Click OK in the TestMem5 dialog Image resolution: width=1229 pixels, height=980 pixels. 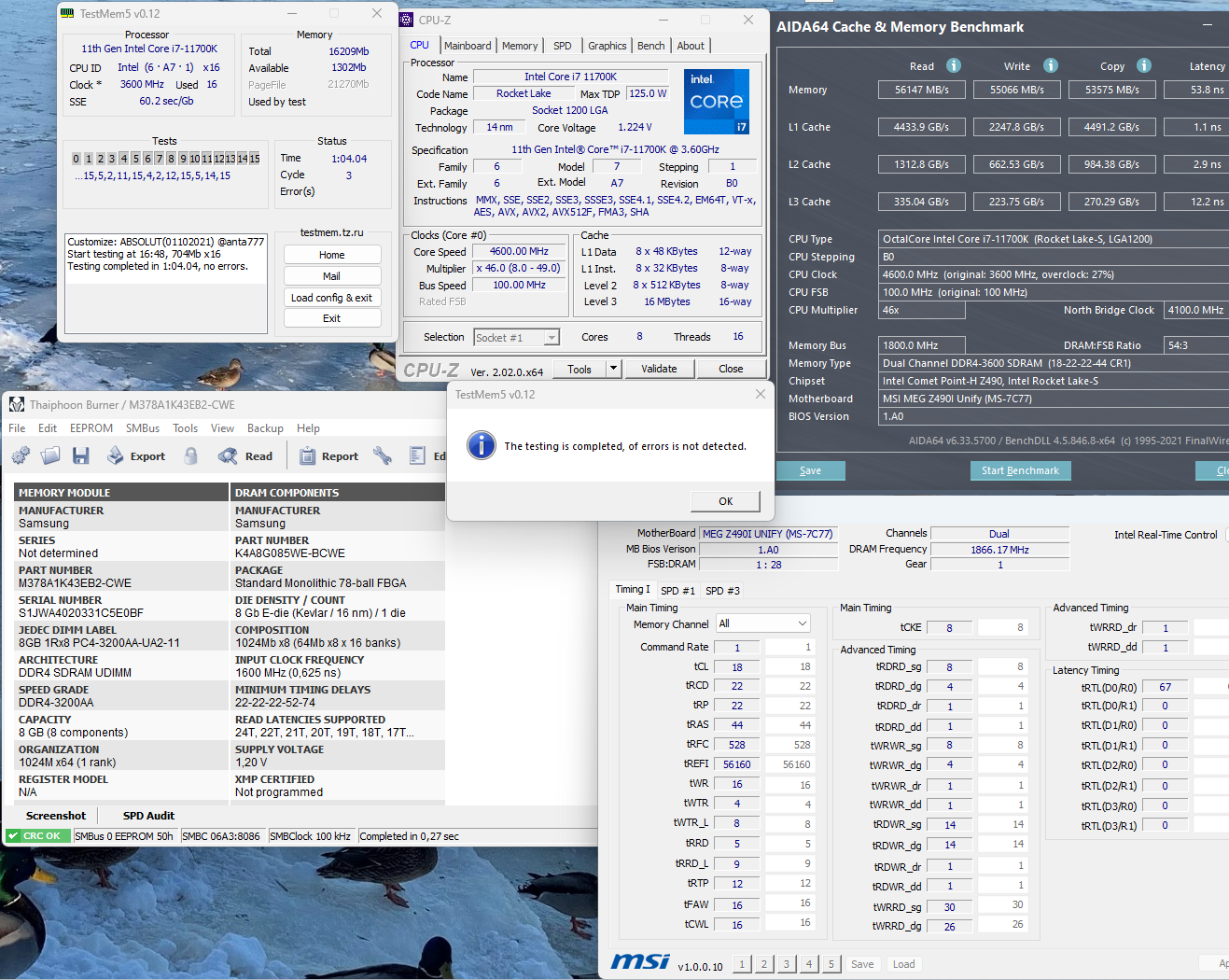tap(725, 501)
